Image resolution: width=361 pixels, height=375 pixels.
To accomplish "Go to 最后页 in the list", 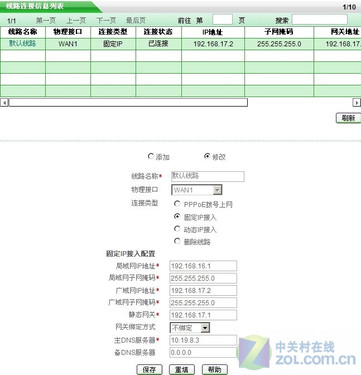I will tap(136, 21).
